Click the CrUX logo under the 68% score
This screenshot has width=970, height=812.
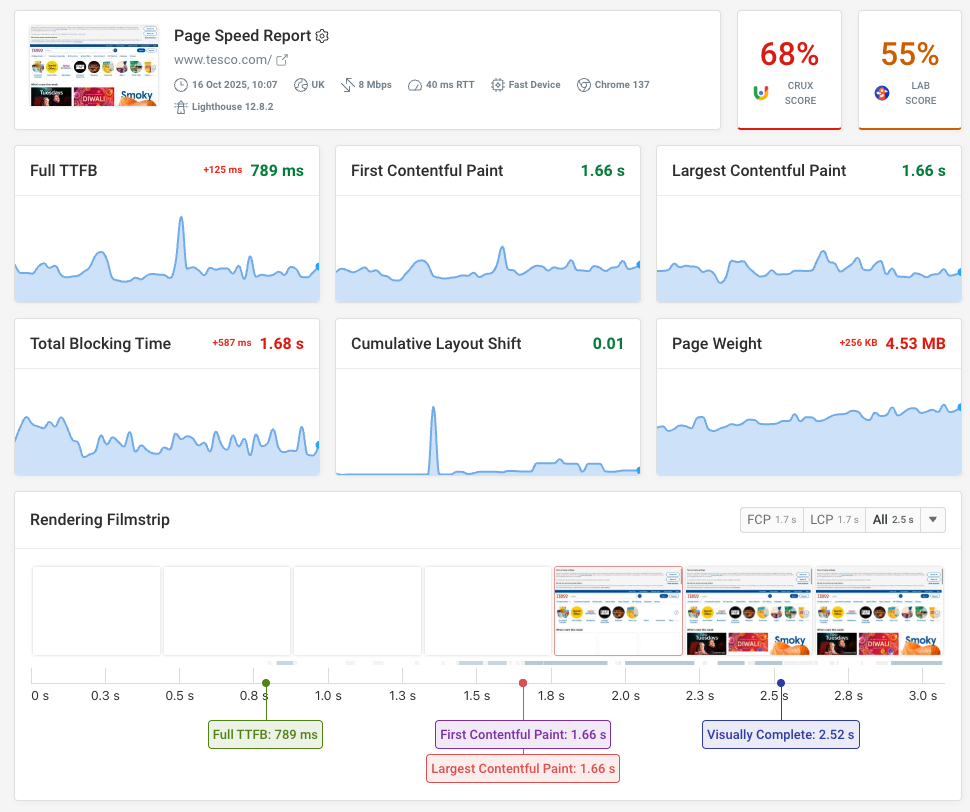click(x=760, y=92)
